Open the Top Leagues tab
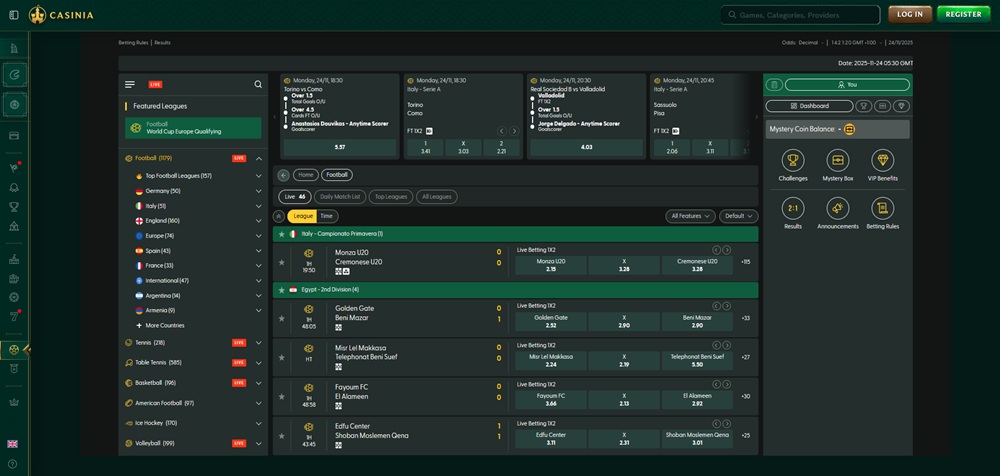This screenshot has height=476, width=1000. tap(391, 197)
